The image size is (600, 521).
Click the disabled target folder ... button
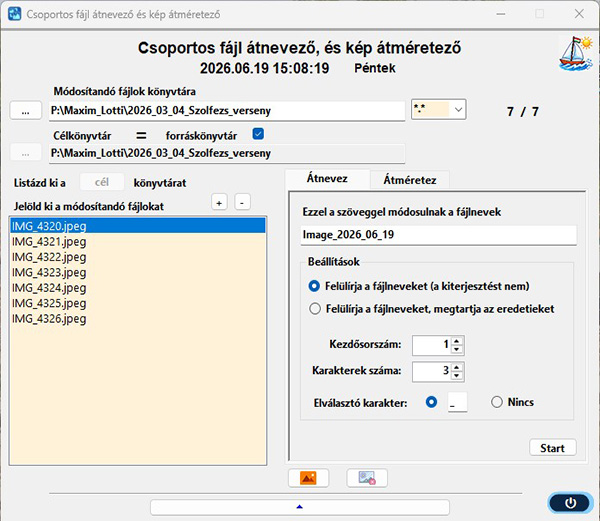[25, 153]
